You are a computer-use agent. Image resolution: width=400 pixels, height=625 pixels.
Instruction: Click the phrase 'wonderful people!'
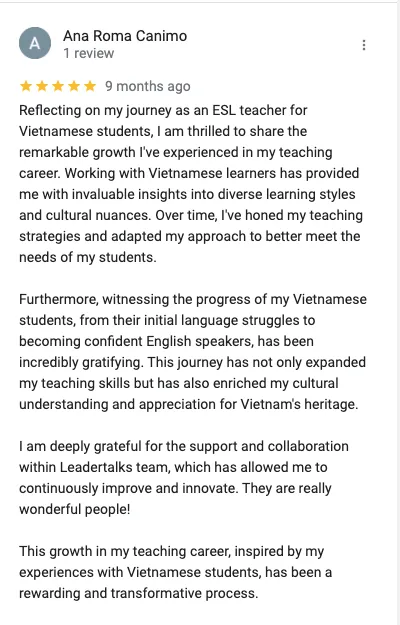pyautogui.click(x=75, y=509)
